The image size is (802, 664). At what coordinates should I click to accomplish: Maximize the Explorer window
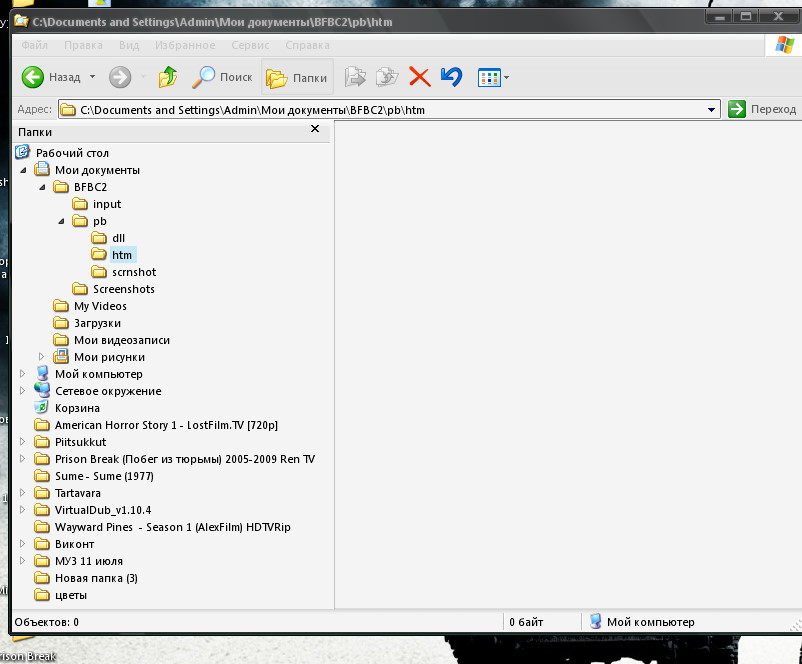pyautogui.click(x=746, y=16)
